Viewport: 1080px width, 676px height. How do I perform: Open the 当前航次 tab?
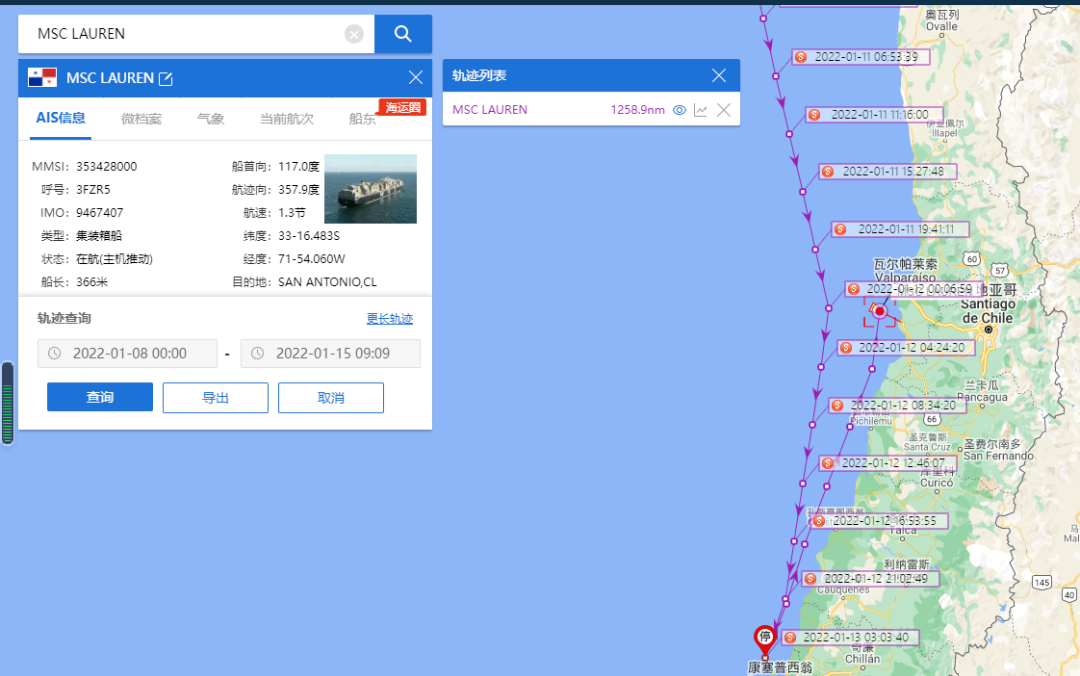pyautogui.click(x=287, y=119)
